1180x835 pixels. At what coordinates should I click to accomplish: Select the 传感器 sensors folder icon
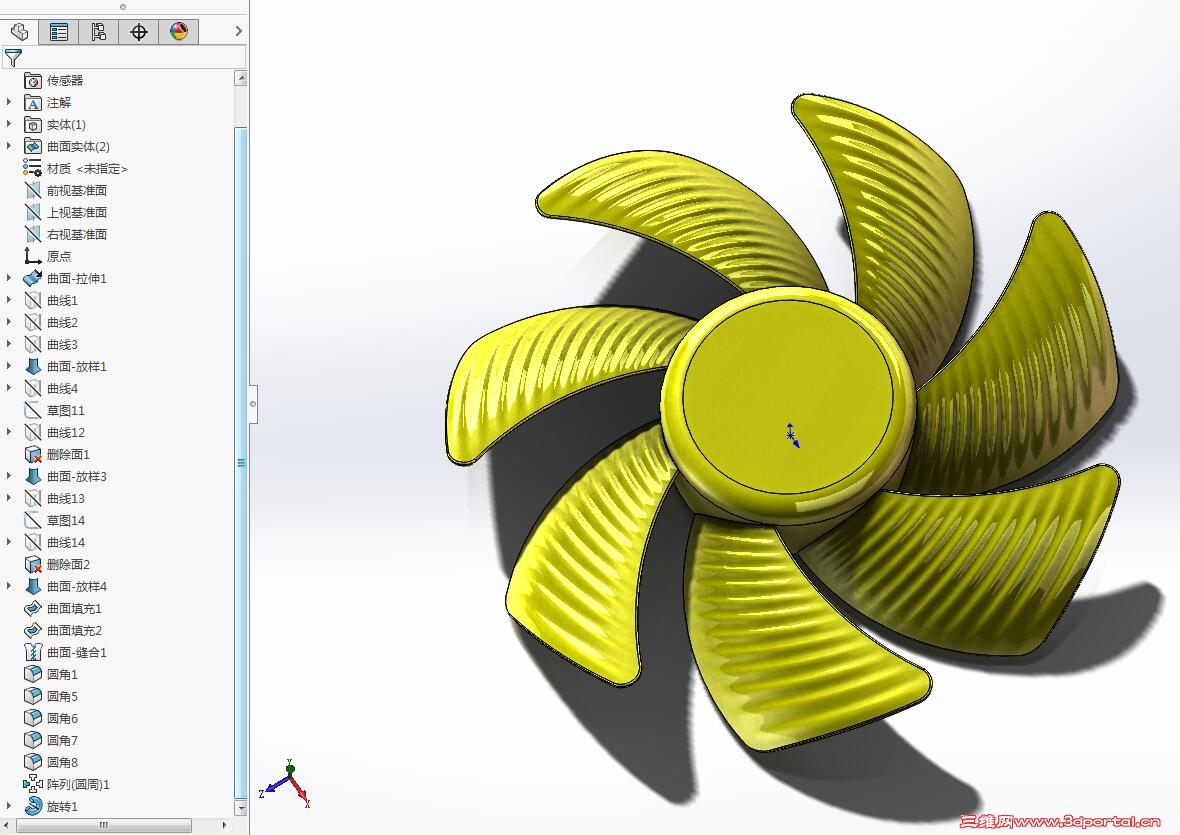[32, 80]
